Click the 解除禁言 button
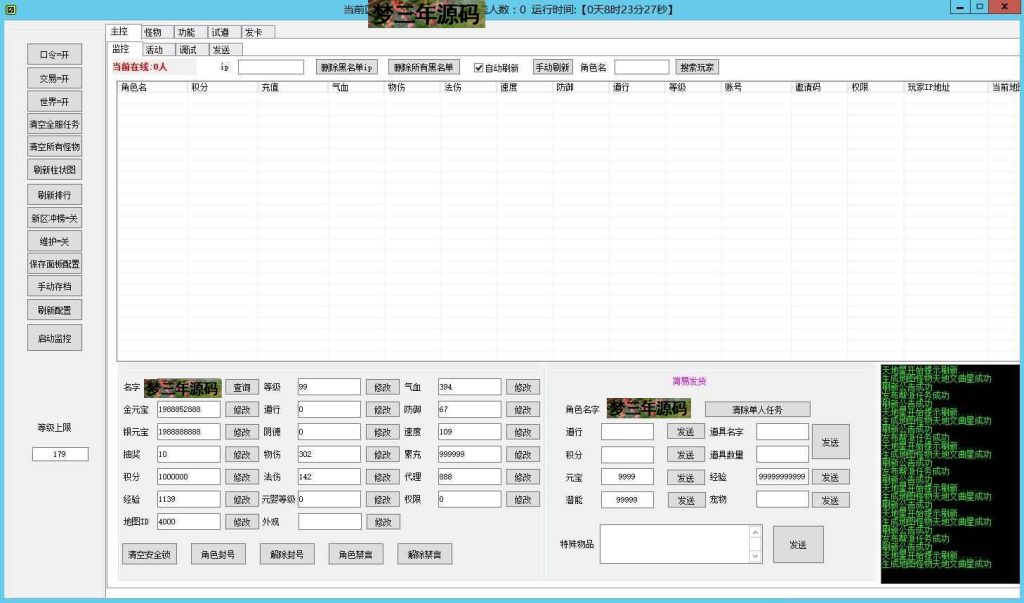The height and width of the screenshot is (603, 1024). 424,554
